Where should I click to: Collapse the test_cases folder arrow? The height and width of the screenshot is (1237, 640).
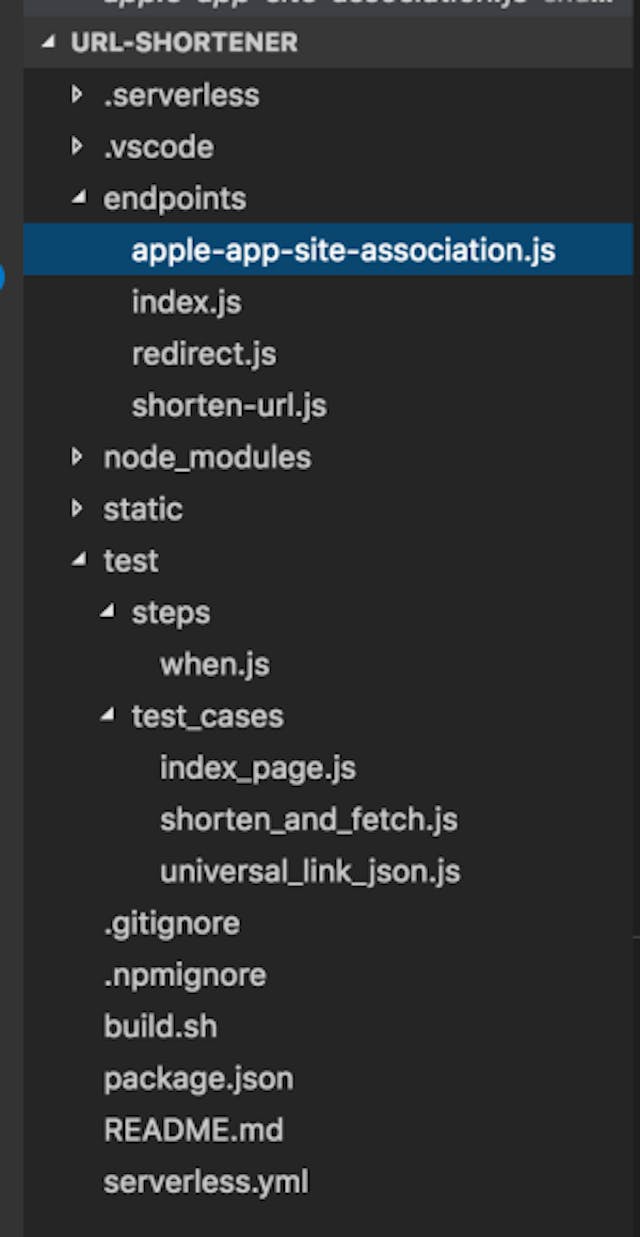(x=108, y=716)
